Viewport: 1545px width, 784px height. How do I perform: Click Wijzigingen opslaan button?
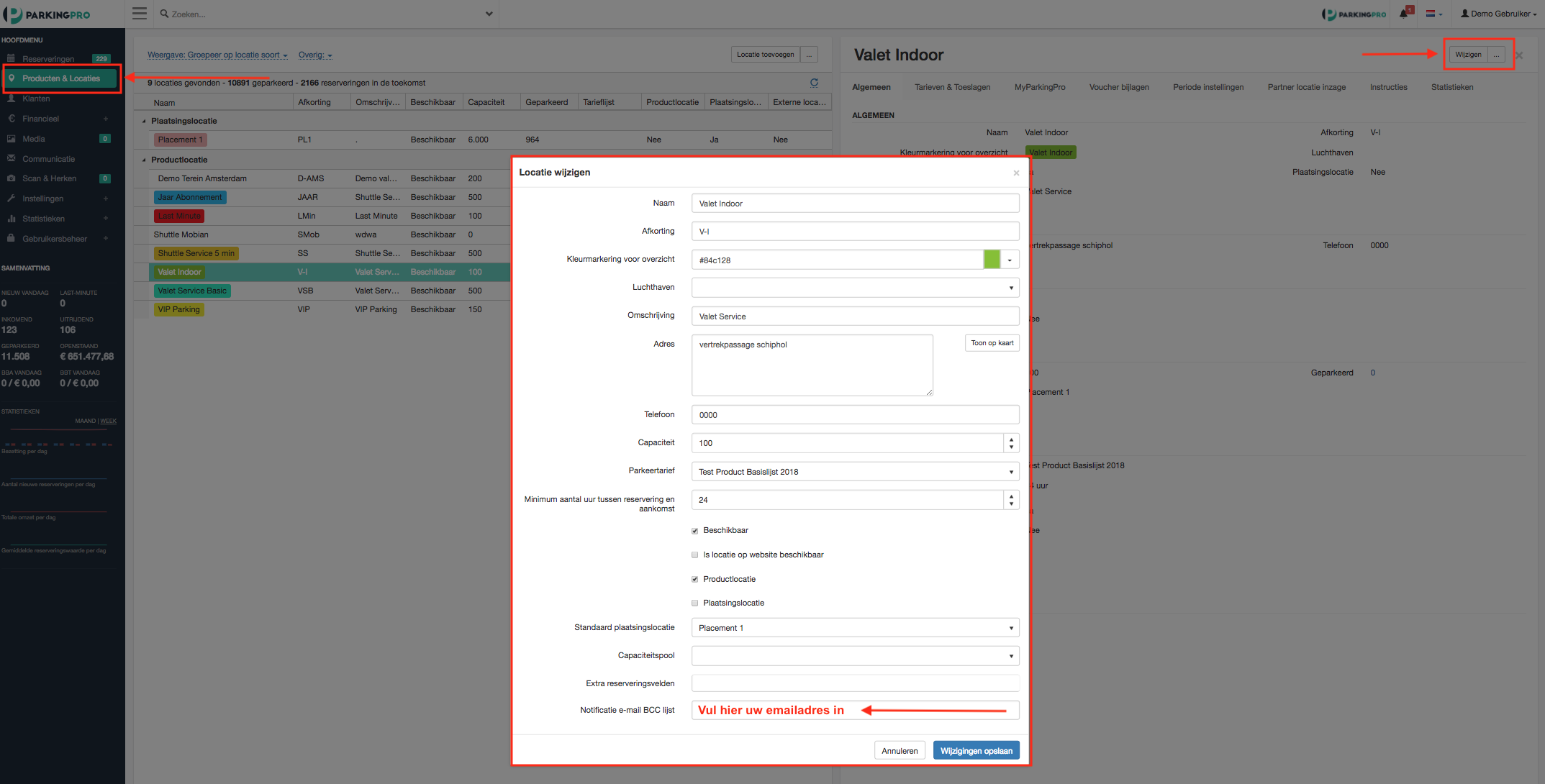point(976,751)
